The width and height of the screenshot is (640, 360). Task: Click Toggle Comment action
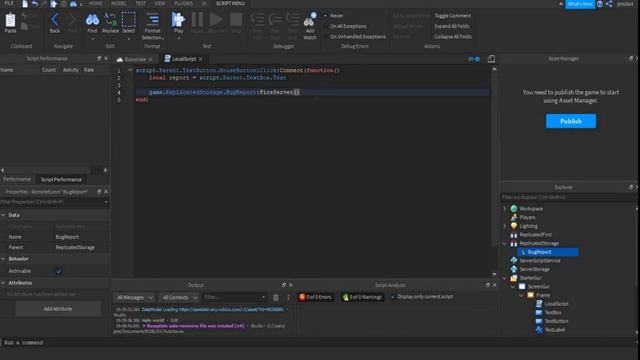(x=452, y=16)
